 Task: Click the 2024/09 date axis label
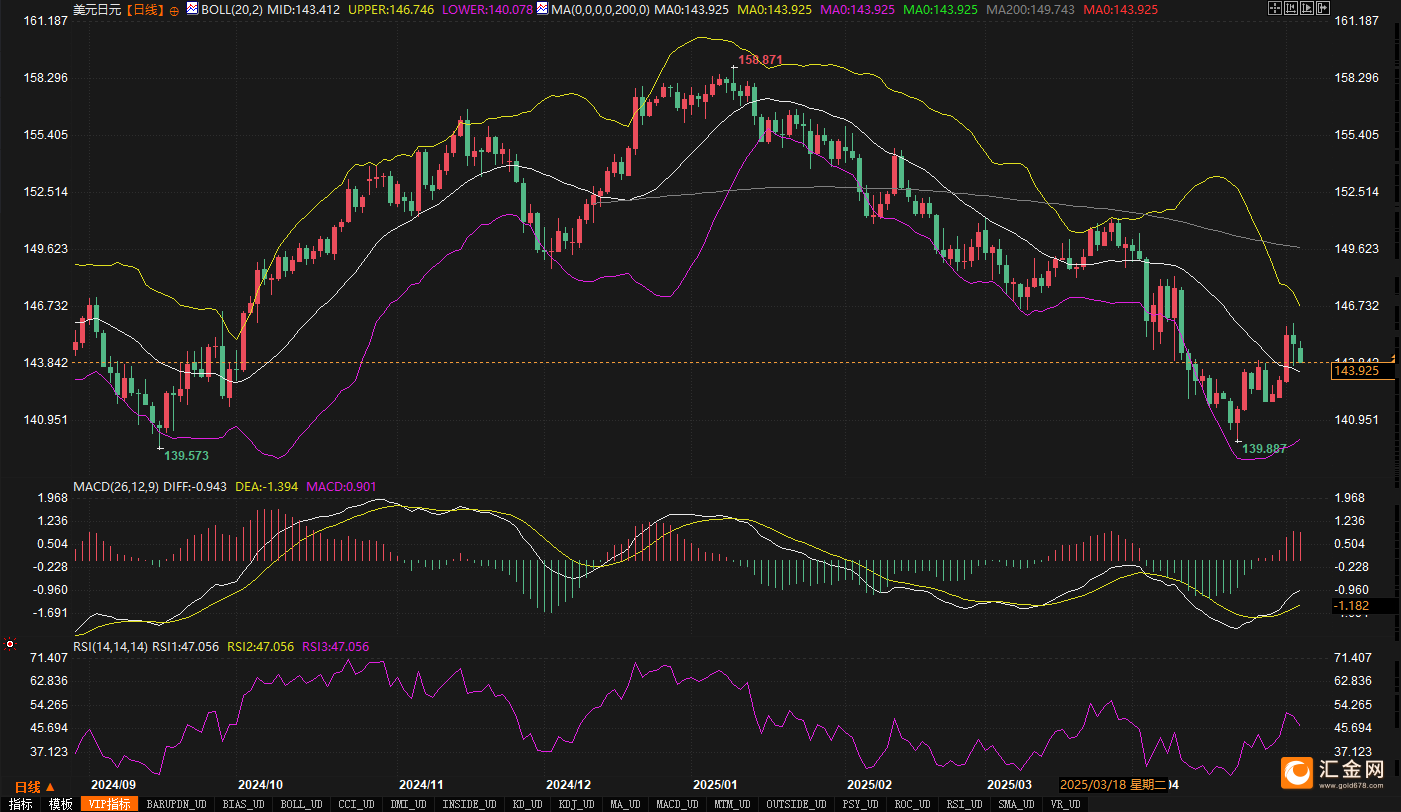(x=113, y=786)
